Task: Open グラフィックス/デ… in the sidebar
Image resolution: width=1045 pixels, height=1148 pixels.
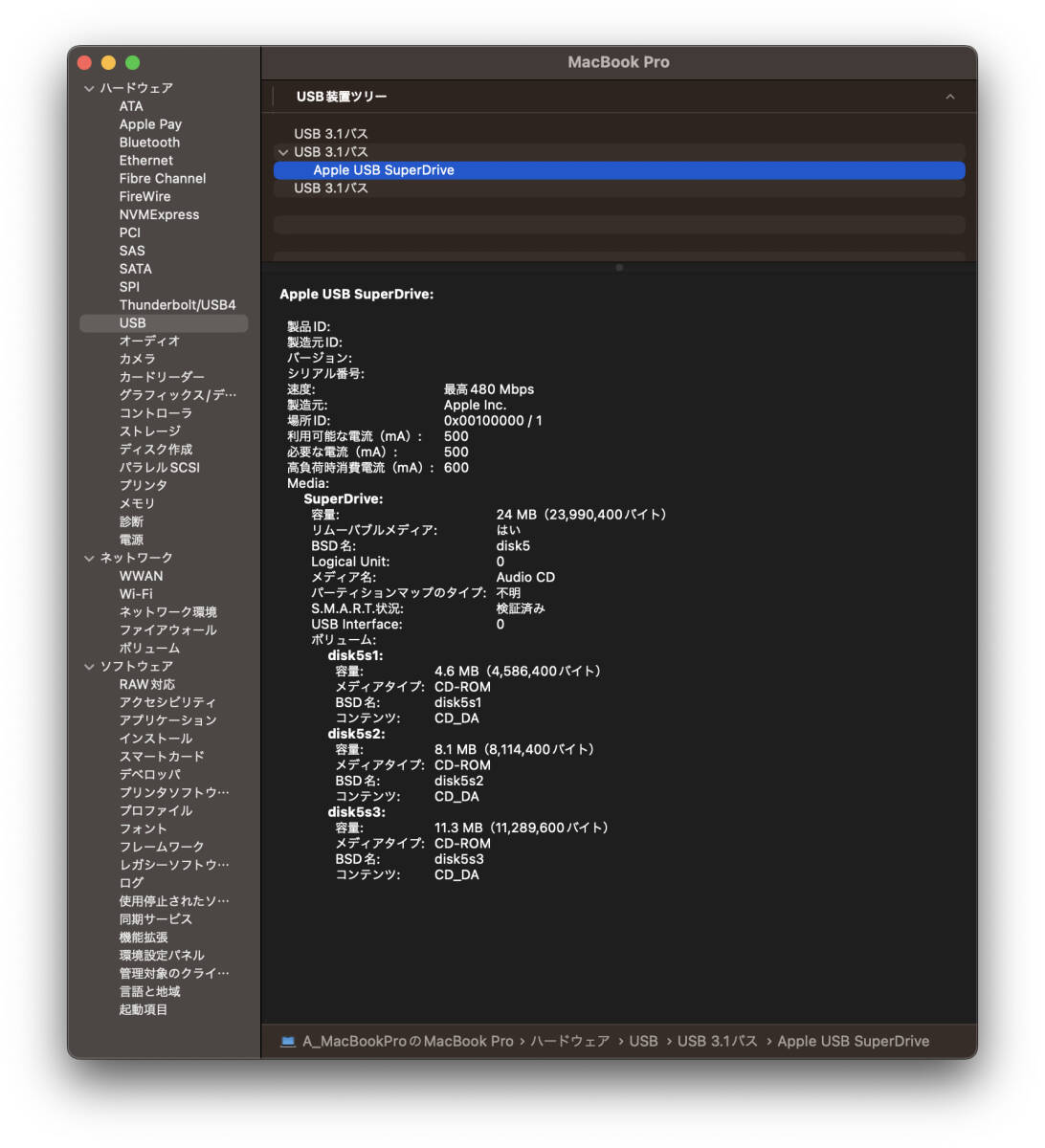Action: pos(177,395)
